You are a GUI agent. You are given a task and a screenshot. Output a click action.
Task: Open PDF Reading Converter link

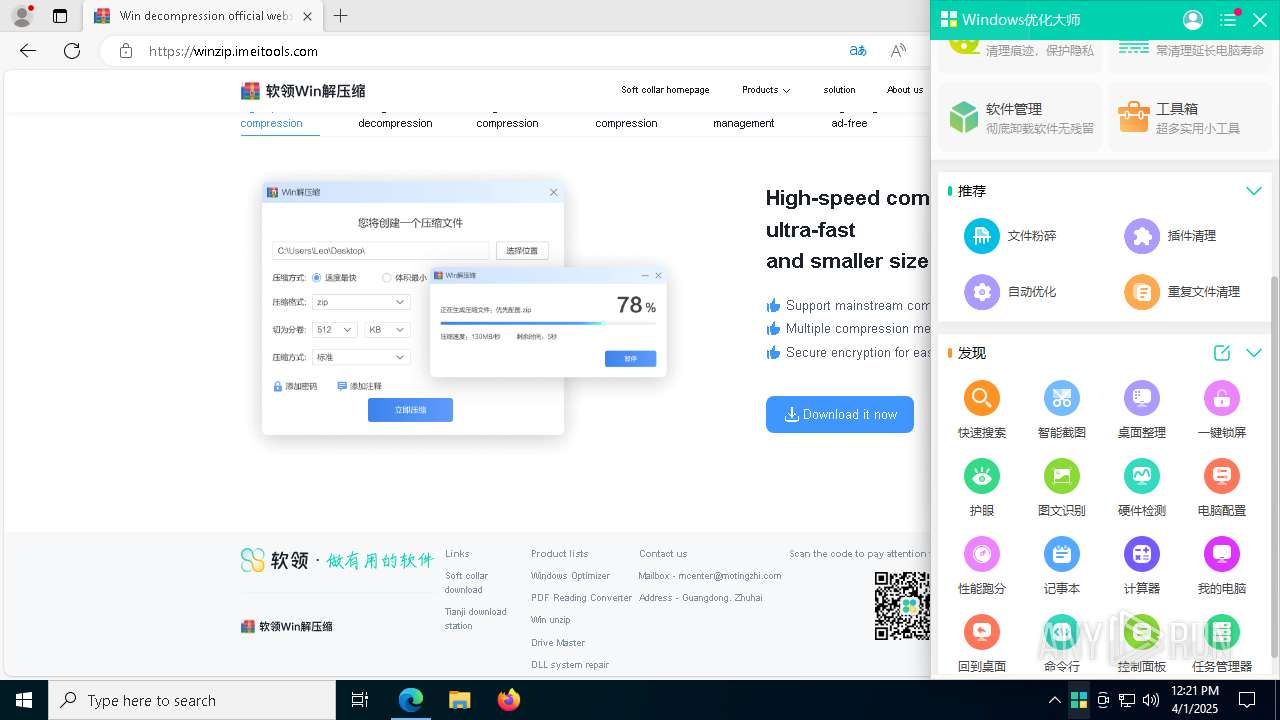pos(581,598)
